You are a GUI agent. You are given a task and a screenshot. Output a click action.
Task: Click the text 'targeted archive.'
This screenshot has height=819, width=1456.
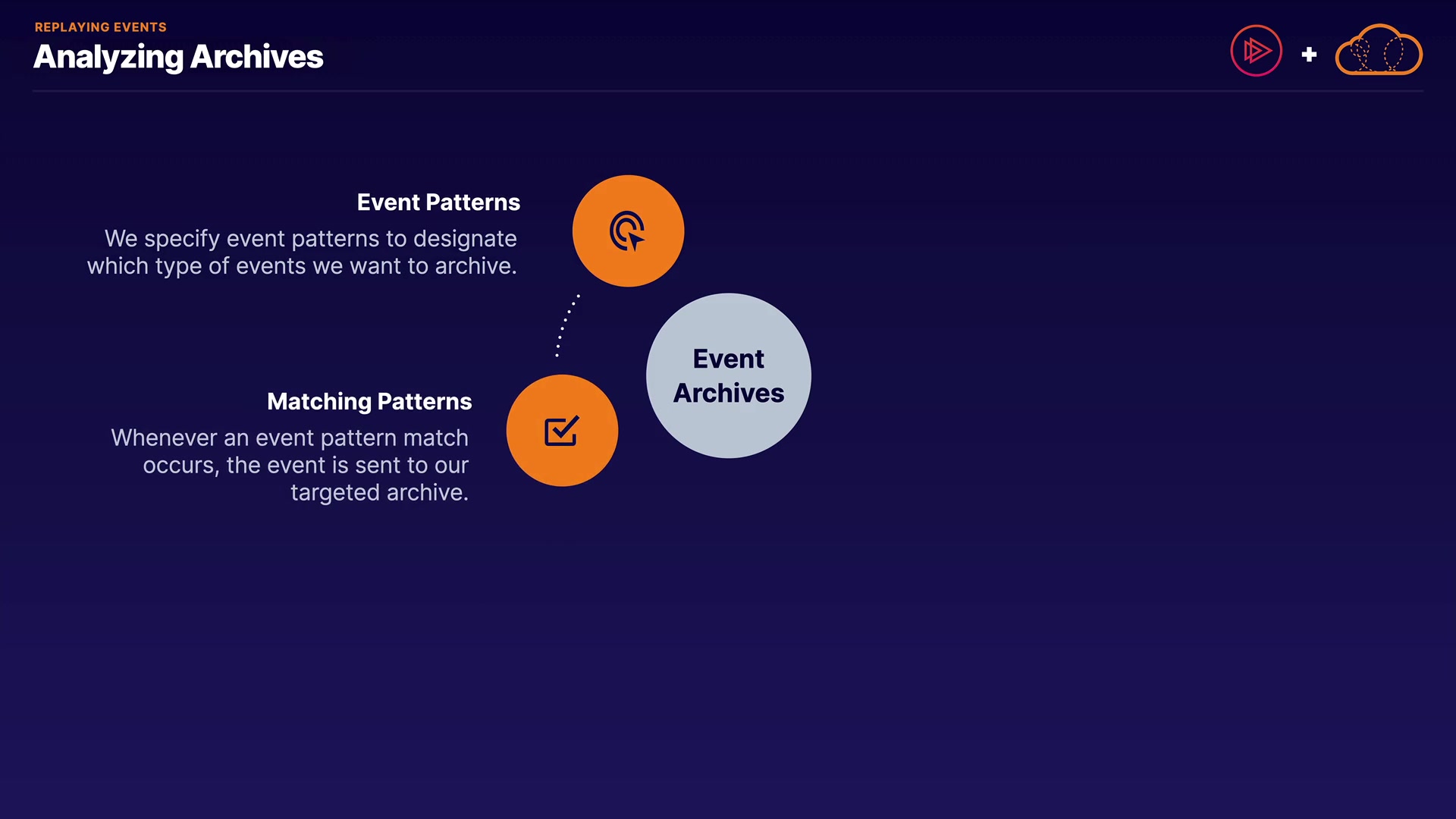[x=379, y=493]
